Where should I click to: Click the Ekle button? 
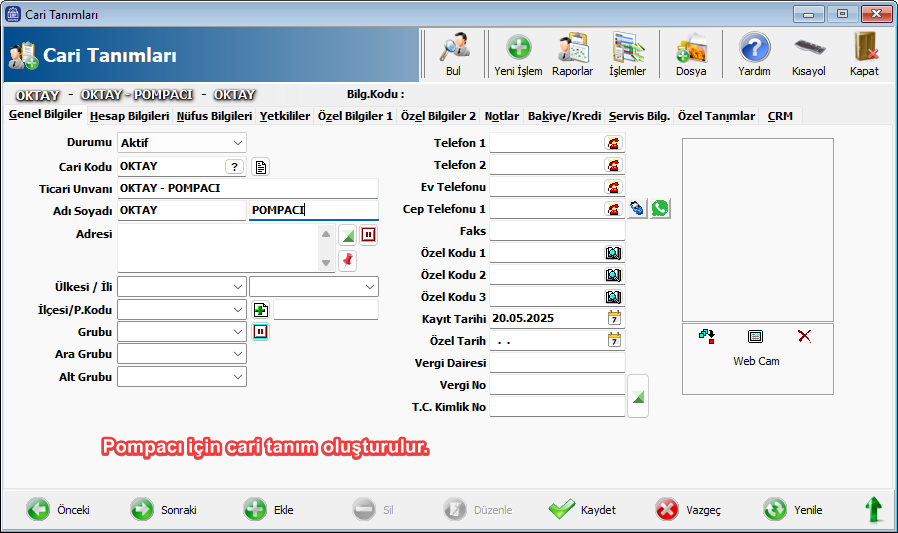point(269,510)
